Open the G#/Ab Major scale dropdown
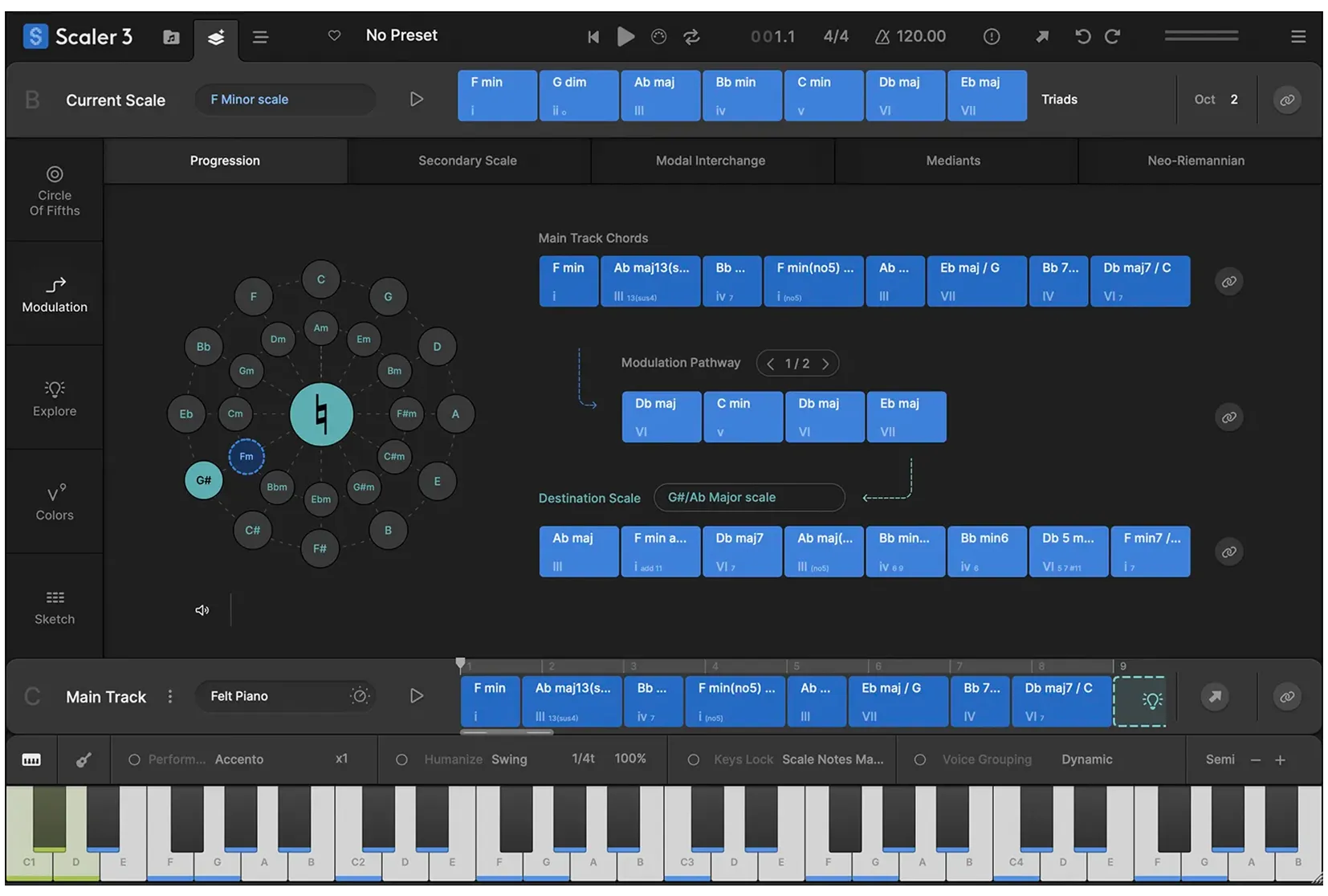Screen dimensions: 1328x896 click(749, 498)
